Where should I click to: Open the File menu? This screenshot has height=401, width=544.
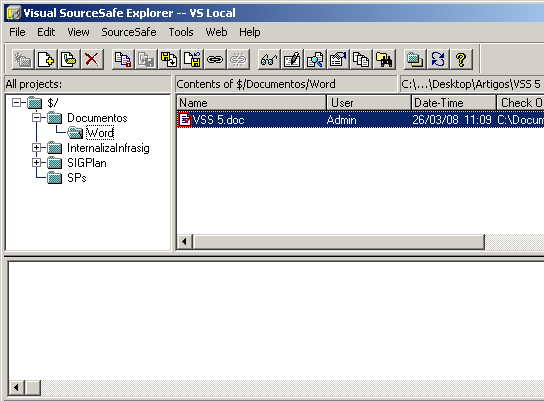tap(17, 32)
